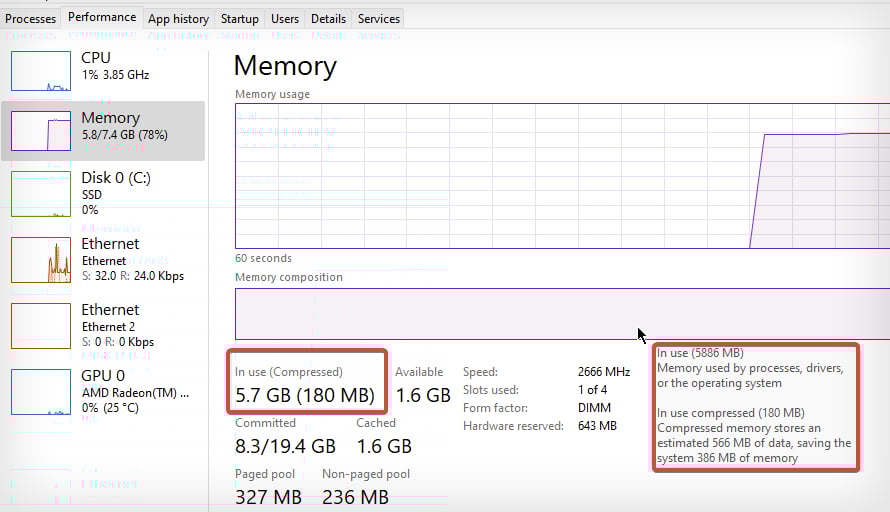Open the Users tab
Image resolution: width=890 pixels, height=512 pixels.
tap(285, 19)
